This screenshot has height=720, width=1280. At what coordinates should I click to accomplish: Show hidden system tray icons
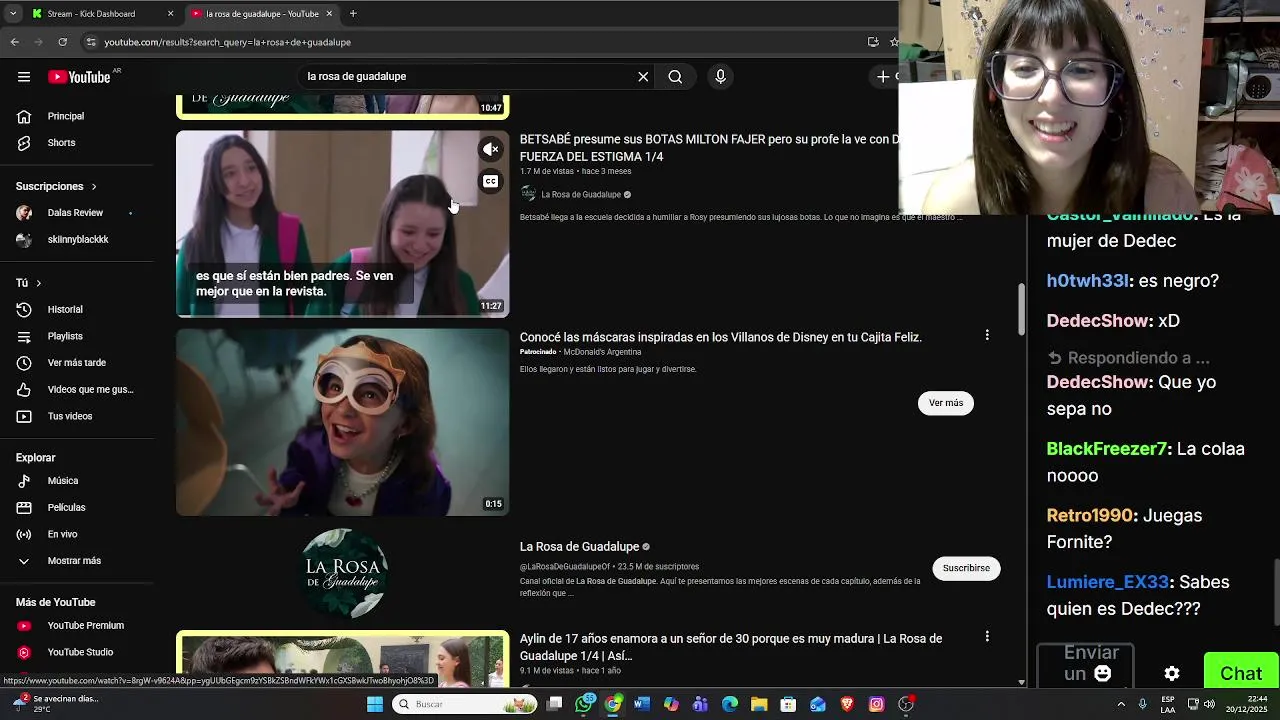coord(1120,704)
